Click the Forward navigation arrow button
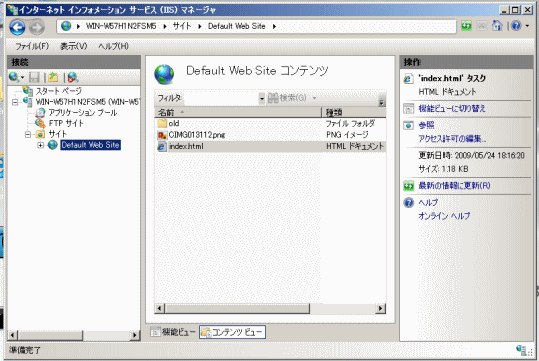Image resolution: width=539 pixels, height=361 pixels. click(x=36, y=27)
